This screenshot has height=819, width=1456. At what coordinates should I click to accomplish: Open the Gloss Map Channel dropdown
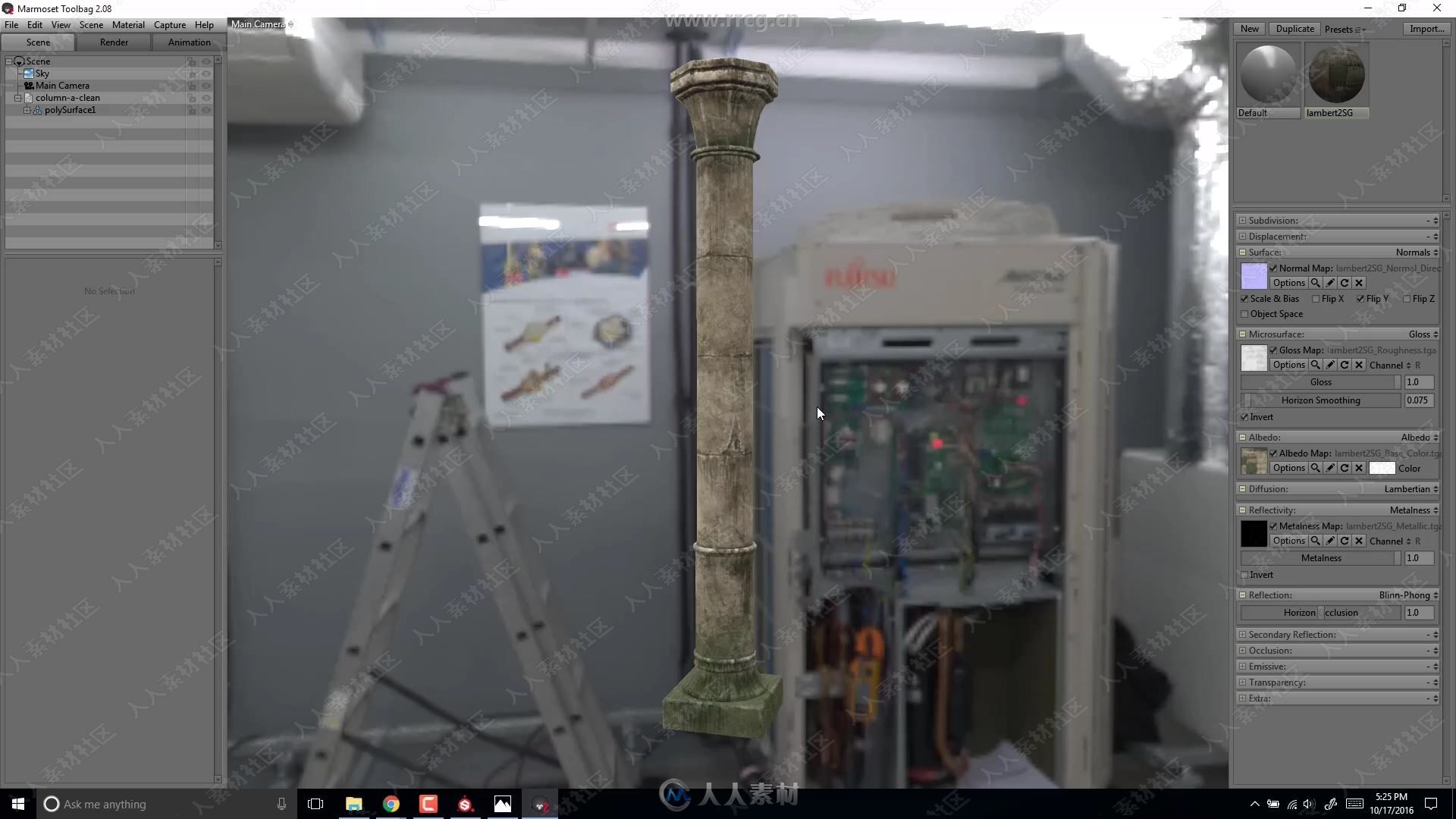tap(1390, 366)
